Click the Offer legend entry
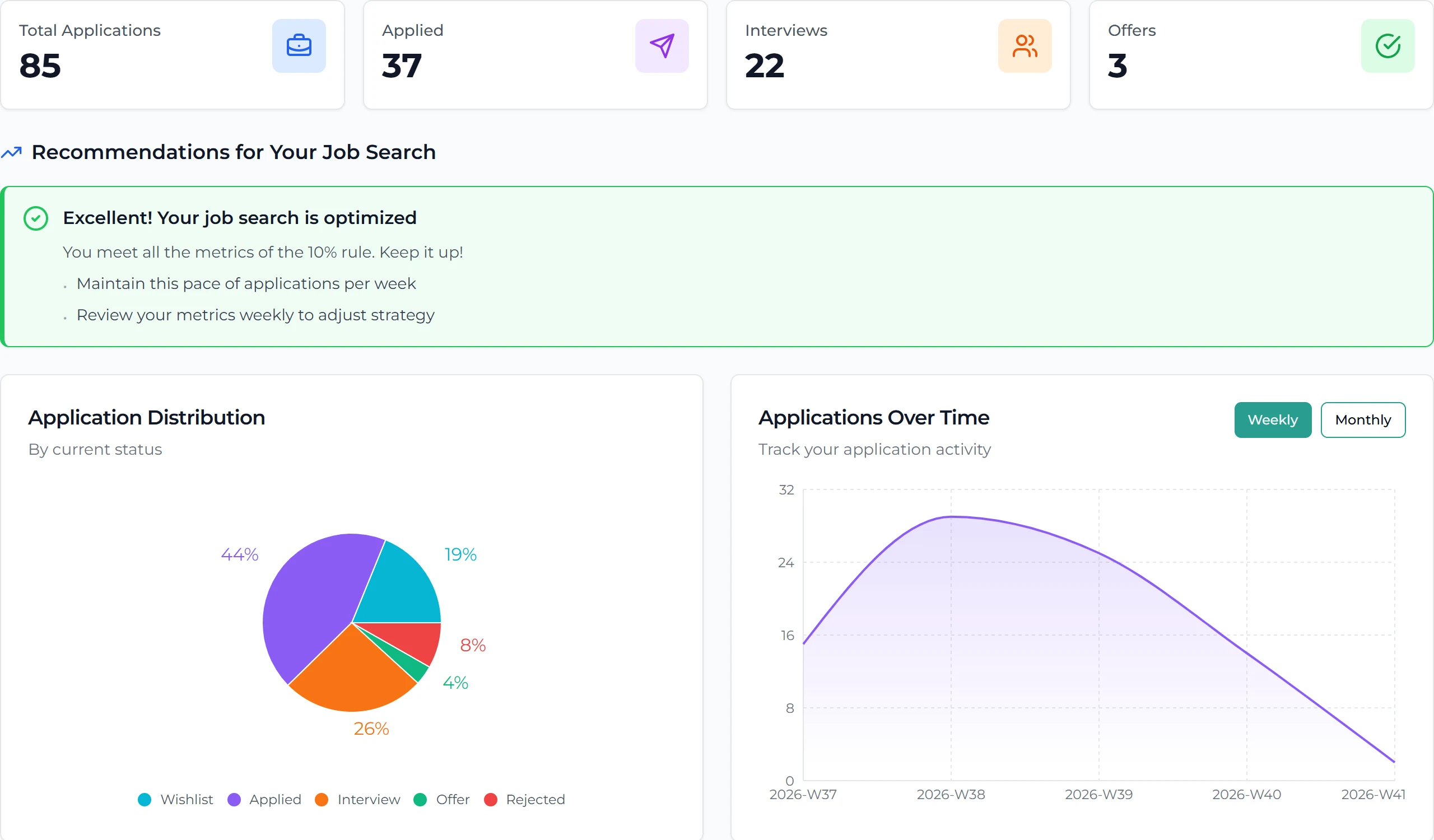This screenshot has width=1434, height=840. [x=441, y=799]
